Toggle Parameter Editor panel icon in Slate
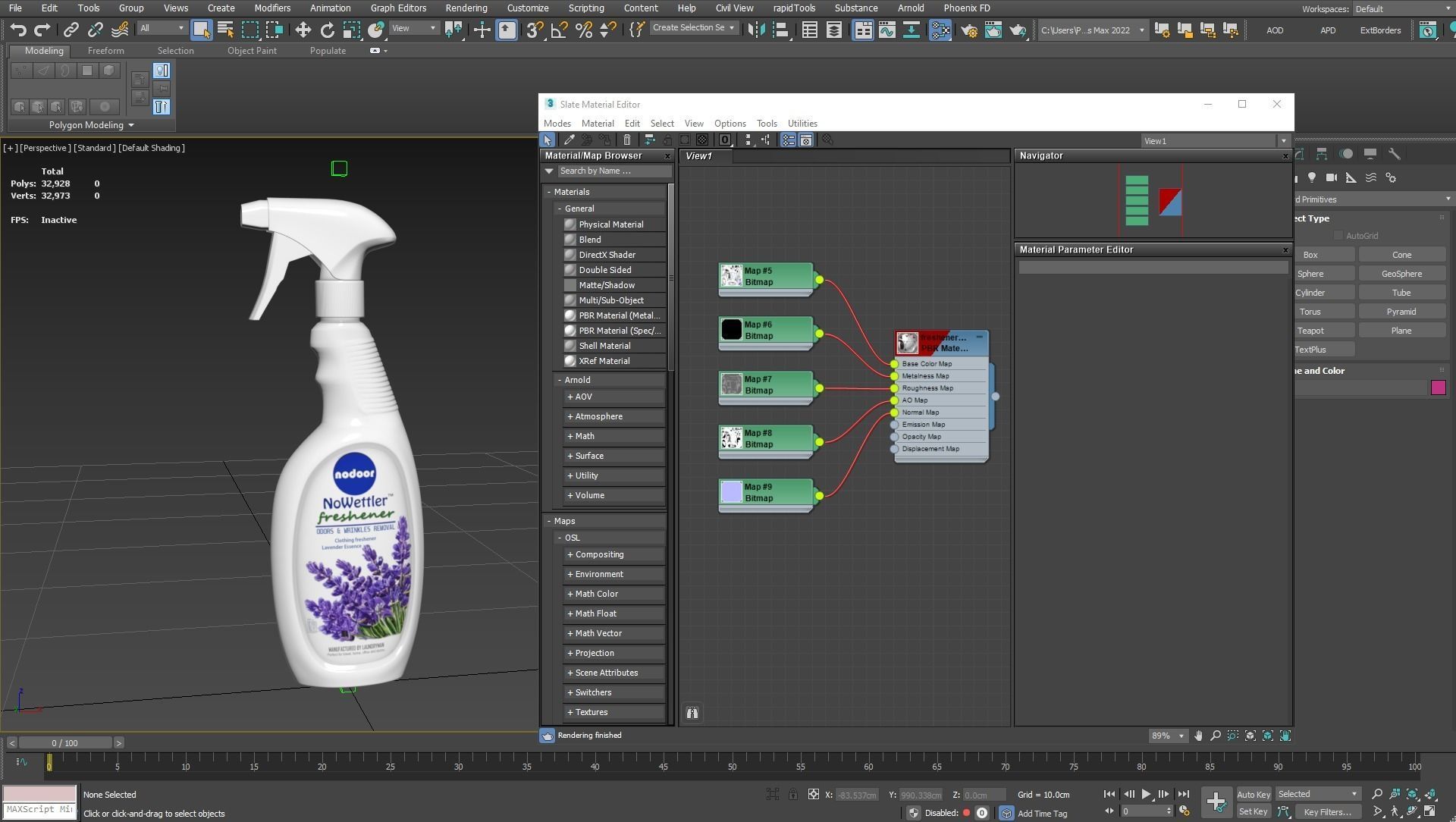 click(x=806, y=140)
